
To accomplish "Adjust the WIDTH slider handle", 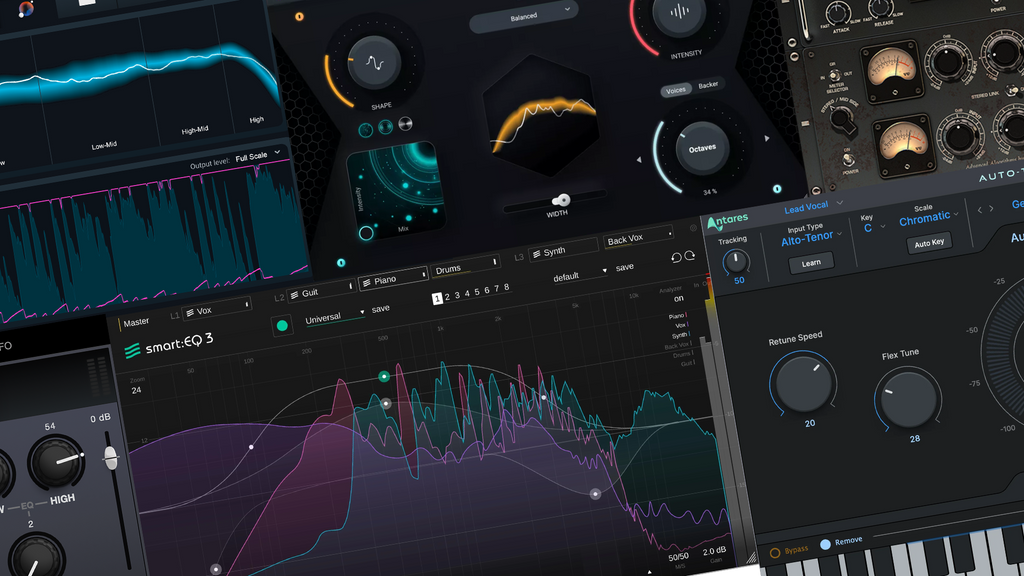I will pyautogui.click(x=560, y=200).
